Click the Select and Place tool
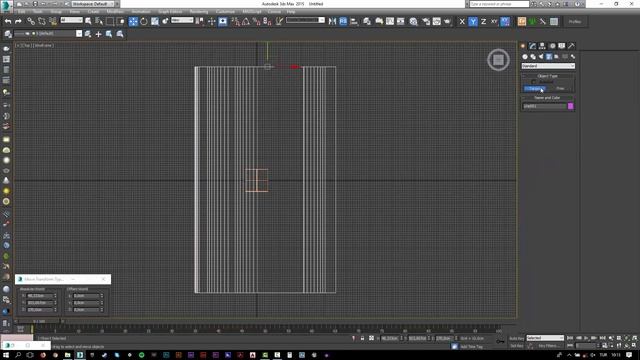This screenshot has height=360, width=640. (165, 21)
